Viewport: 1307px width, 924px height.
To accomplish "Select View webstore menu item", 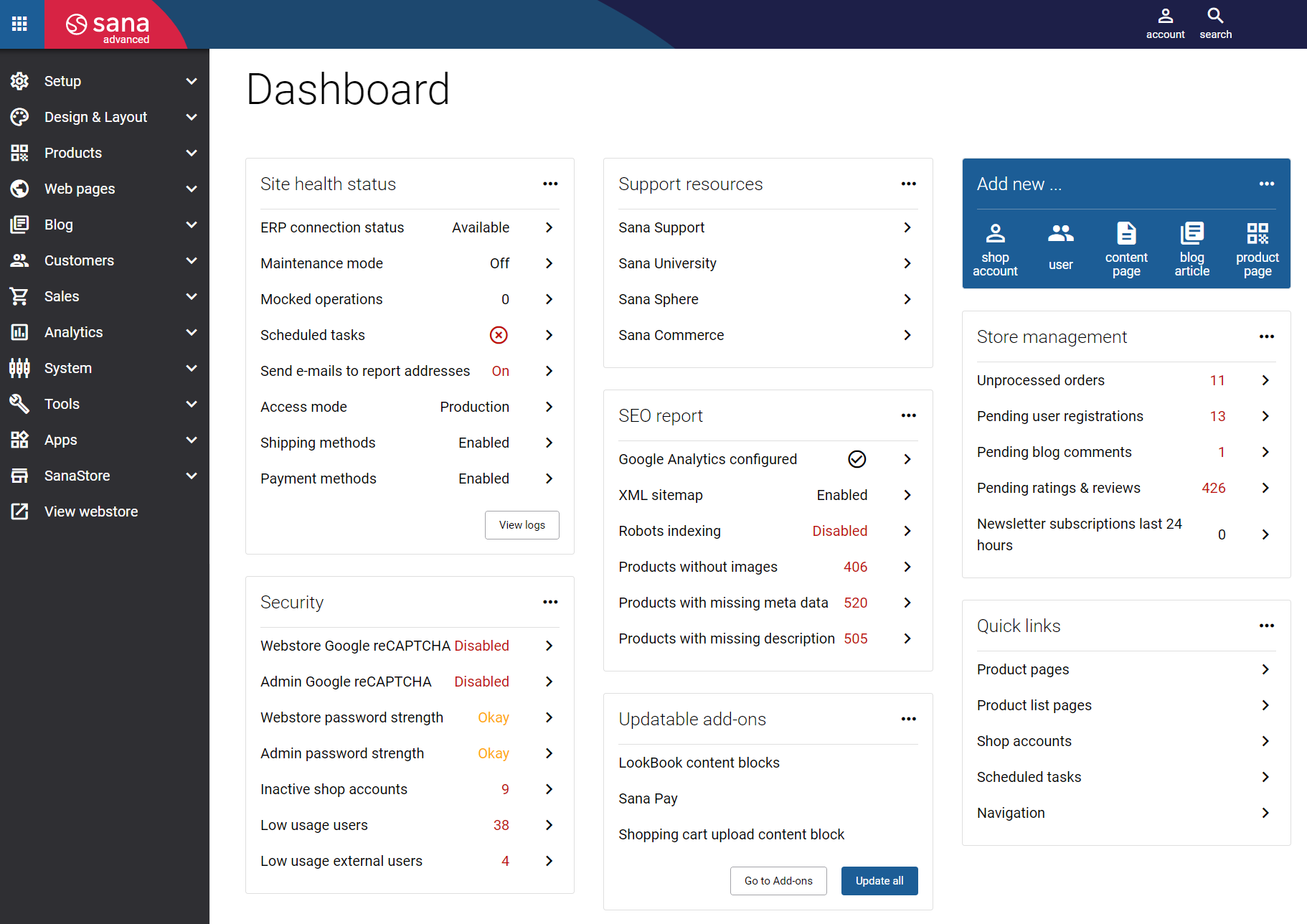I will [105, 511].
